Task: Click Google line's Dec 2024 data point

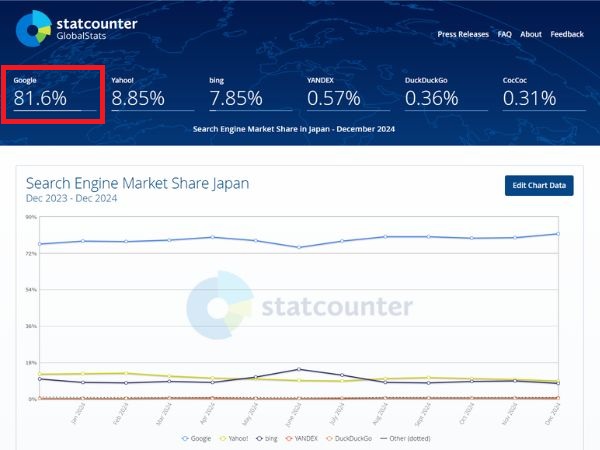Action: pos(557,234)
